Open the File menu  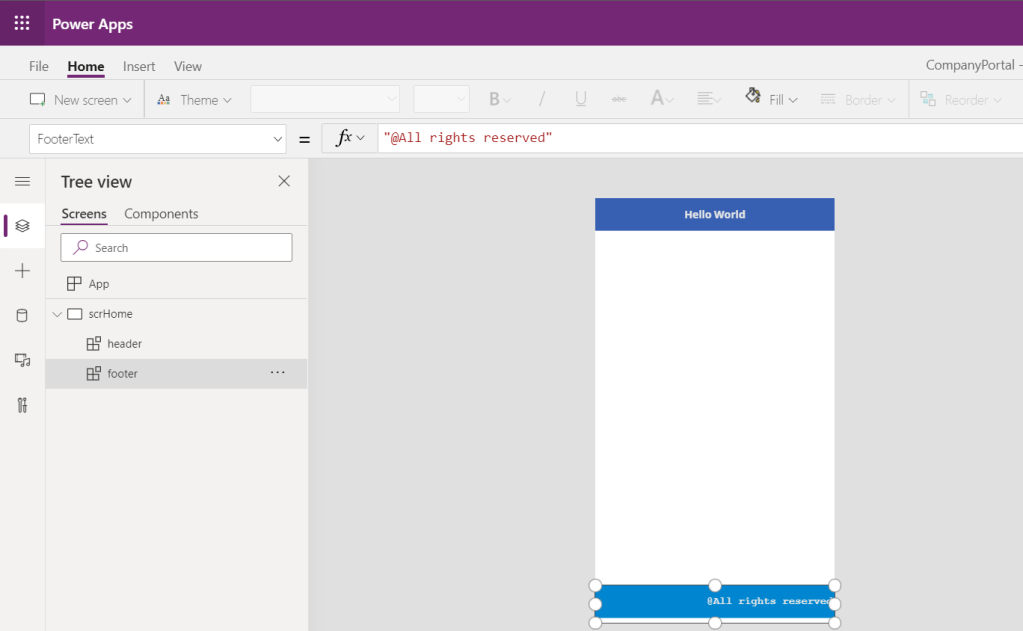[x=39, y=66]
